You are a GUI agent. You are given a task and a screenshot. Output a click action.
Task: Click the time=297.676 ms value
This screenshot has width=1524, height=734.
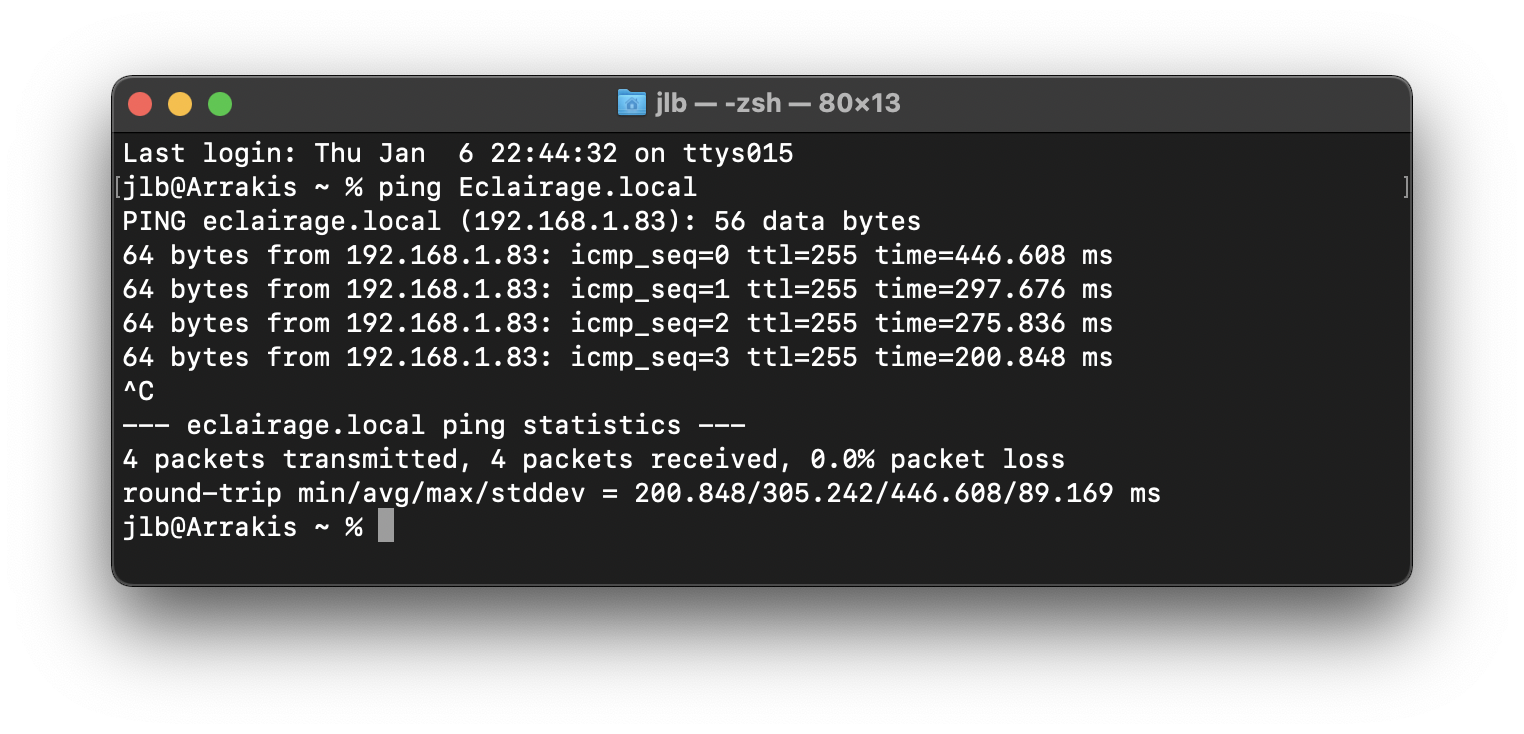tap(993, 289)
